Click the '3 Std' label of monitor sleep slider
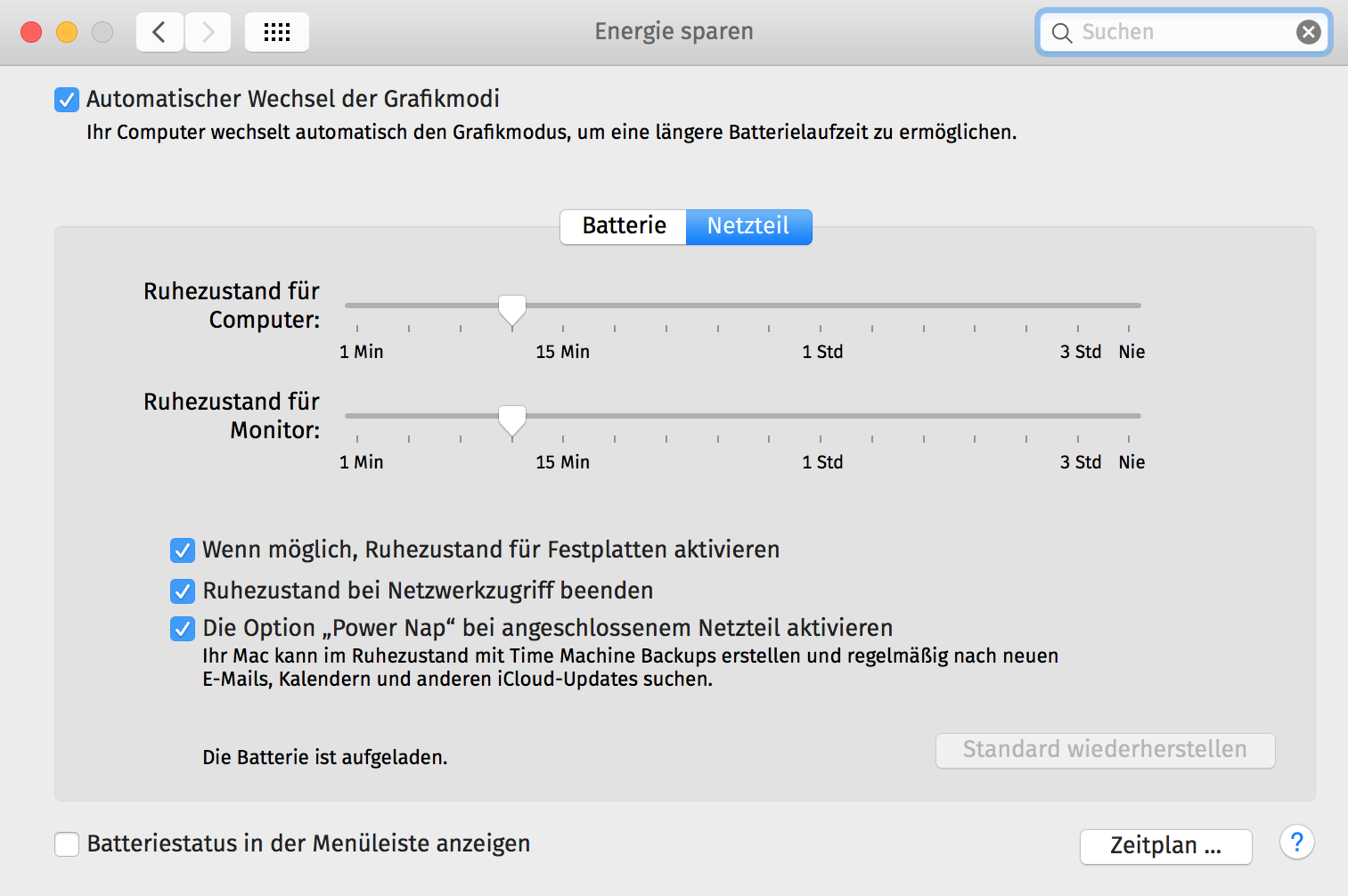Screen dimensions: 1348x896 [x=1081, y=462]
